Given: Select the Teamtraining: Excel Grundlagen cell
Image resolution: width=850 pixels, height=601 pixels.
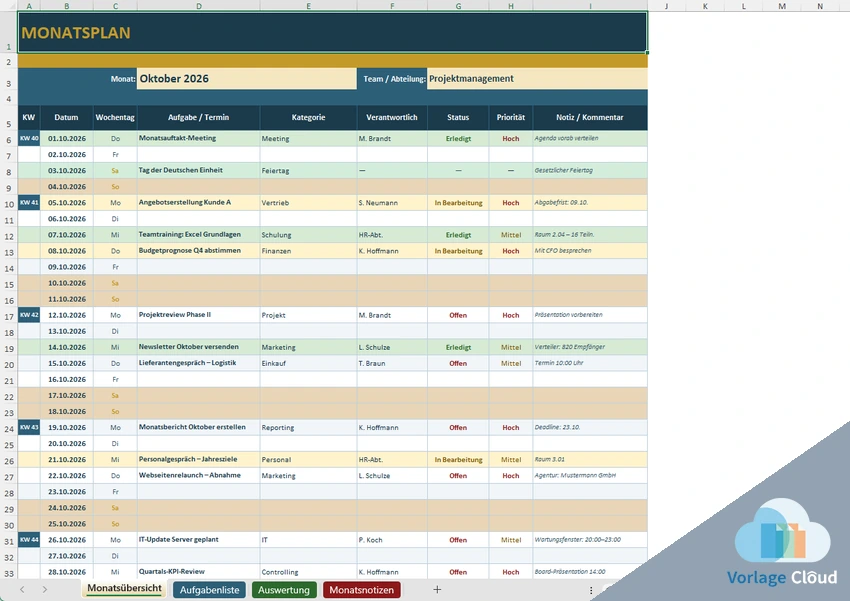Looking at the screenshot, I should click(198, 235).
